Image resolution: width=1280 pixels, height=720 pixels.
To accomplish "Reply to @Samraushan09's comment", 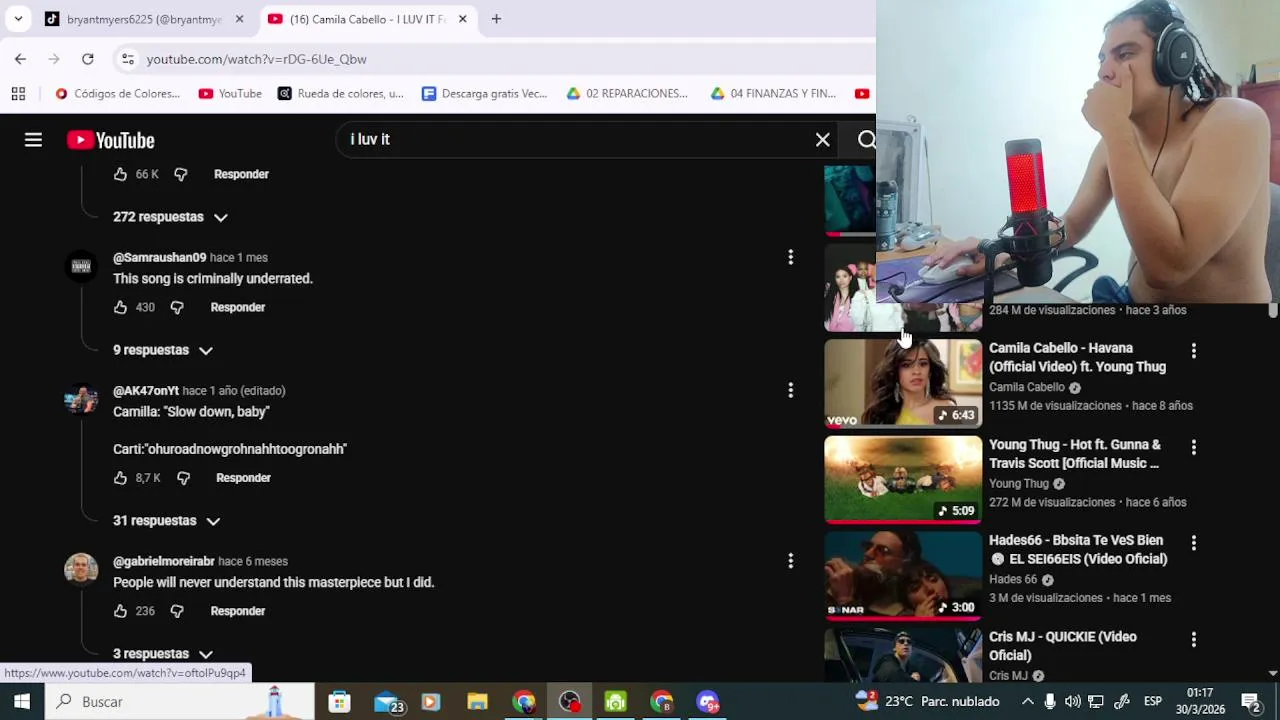I will 238,307.
